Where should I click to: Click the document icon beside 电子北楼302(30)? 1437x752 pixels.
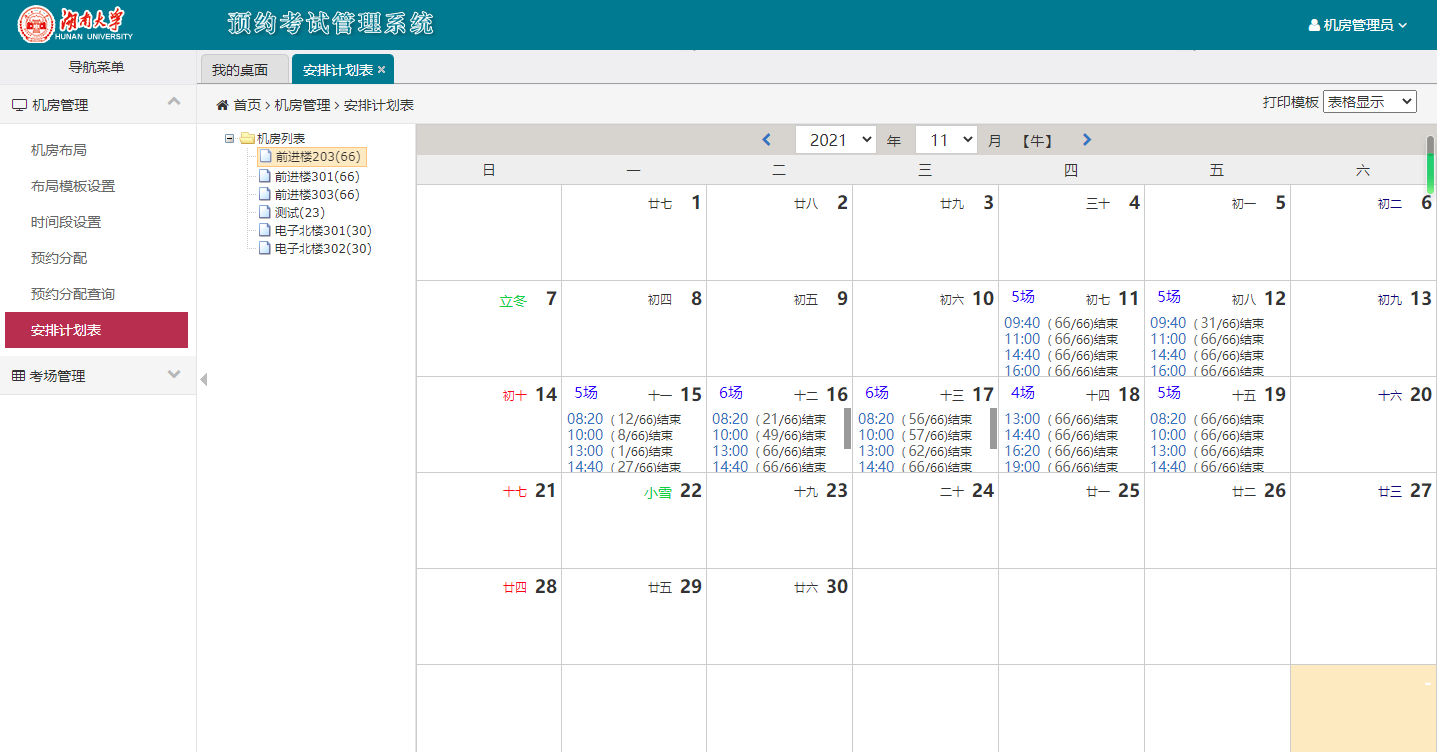pyautogui.click(x=265, y=248)
